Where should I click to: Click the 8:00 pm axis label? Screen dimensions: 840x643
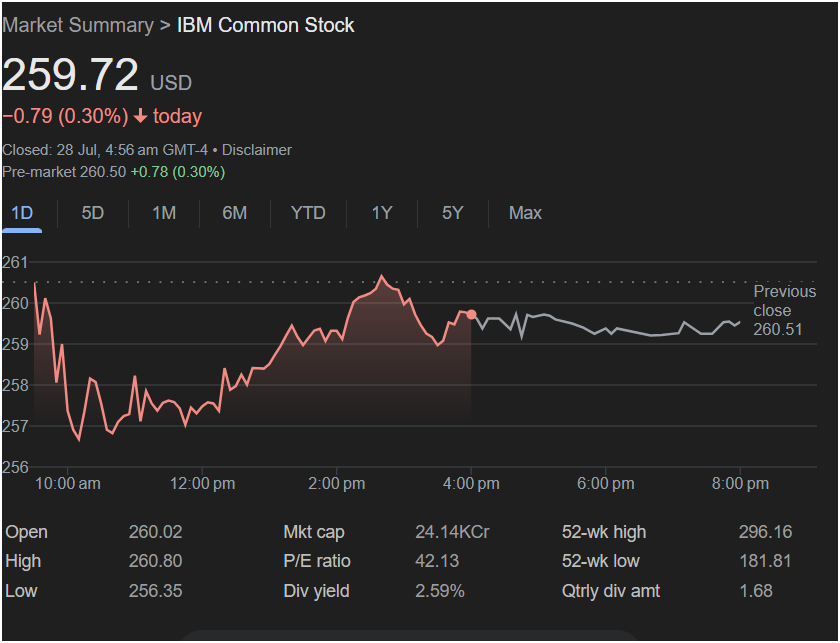coord(740,484)
